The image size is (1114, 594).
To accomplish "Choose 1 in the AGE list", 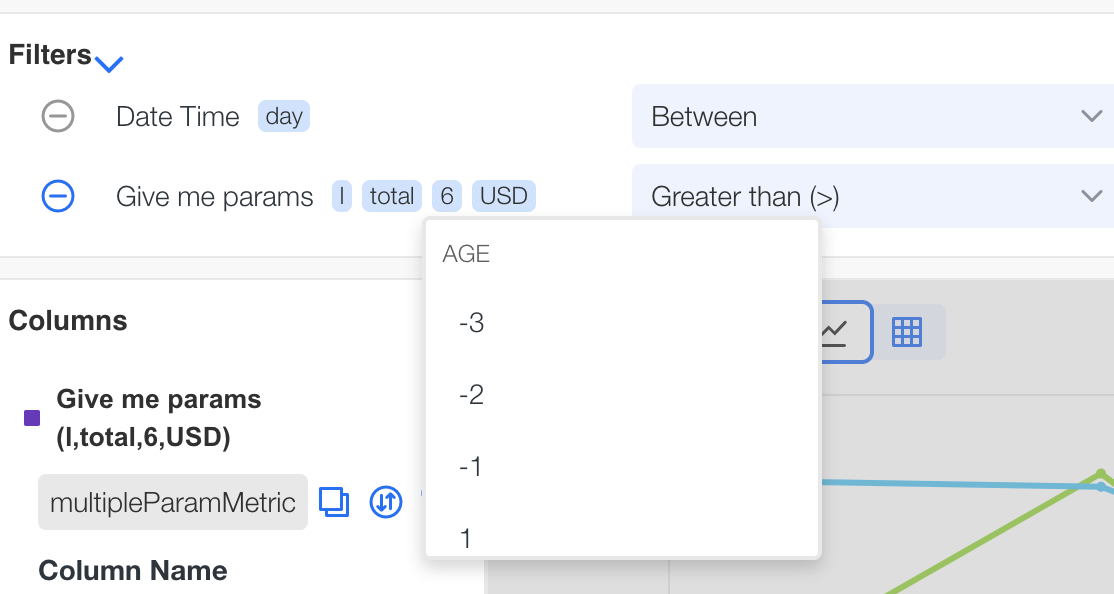I will (x=622, y=533).
